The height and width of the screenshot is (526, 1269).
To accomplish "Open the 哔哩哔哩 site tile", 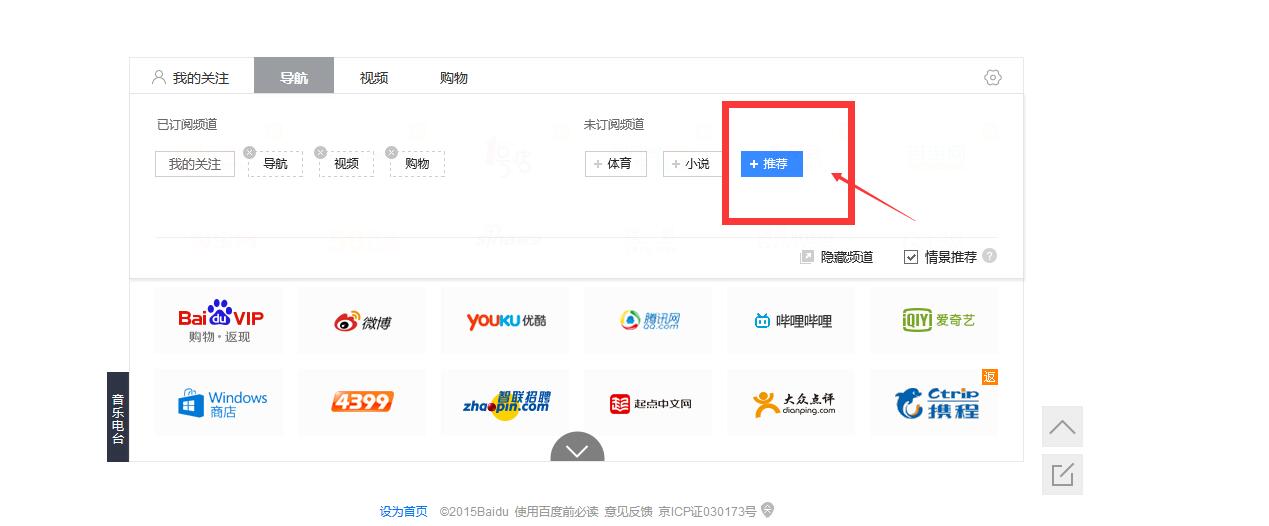I will coord(791,320).
